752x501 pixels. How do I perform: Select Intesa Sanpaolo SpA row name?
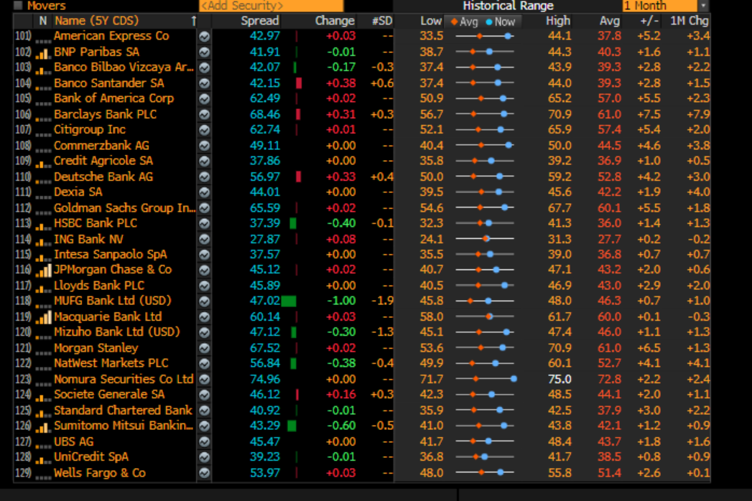click(x=110, y=254)
